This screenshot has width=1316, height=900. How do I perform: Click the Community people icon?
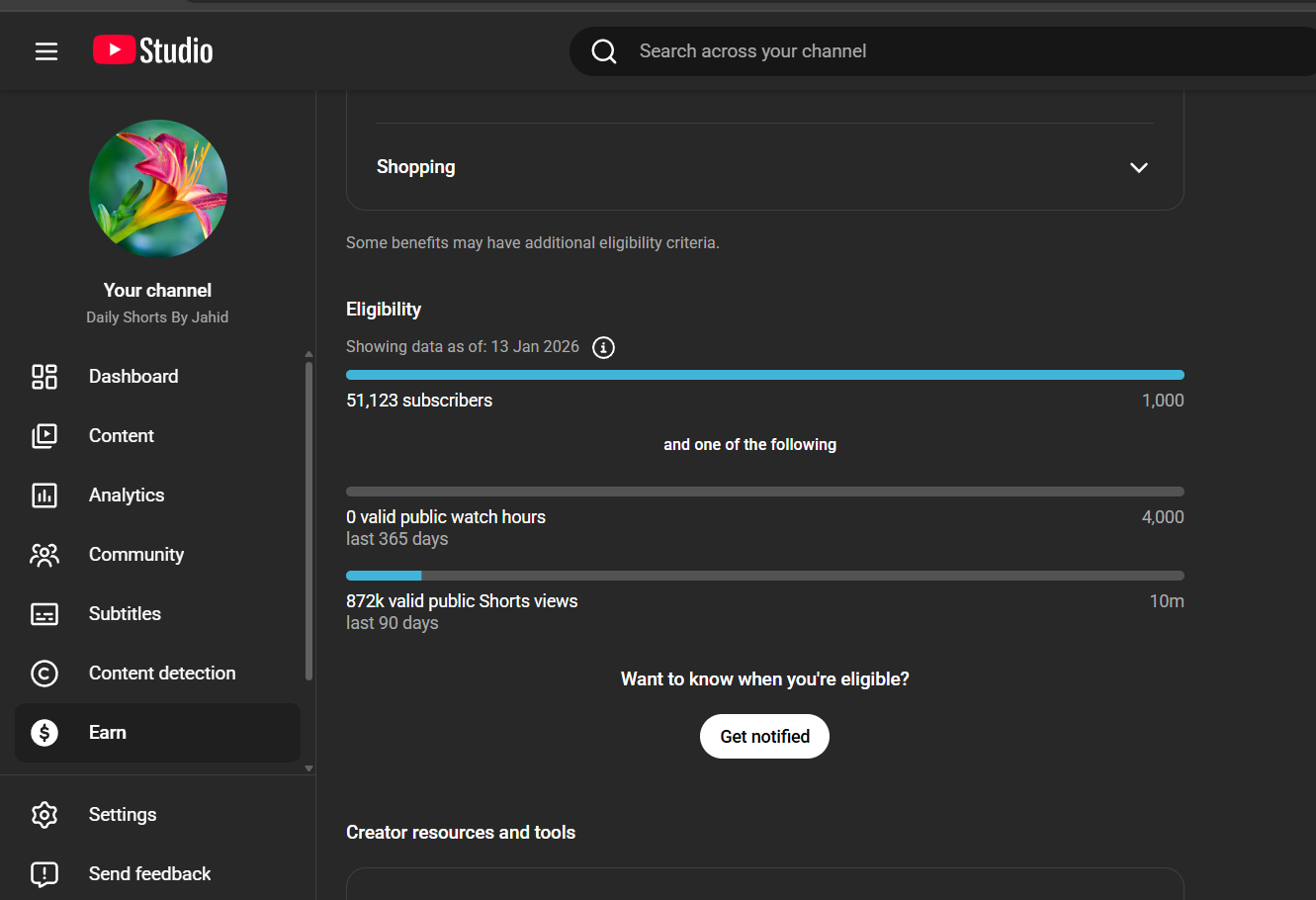[44, 555]
